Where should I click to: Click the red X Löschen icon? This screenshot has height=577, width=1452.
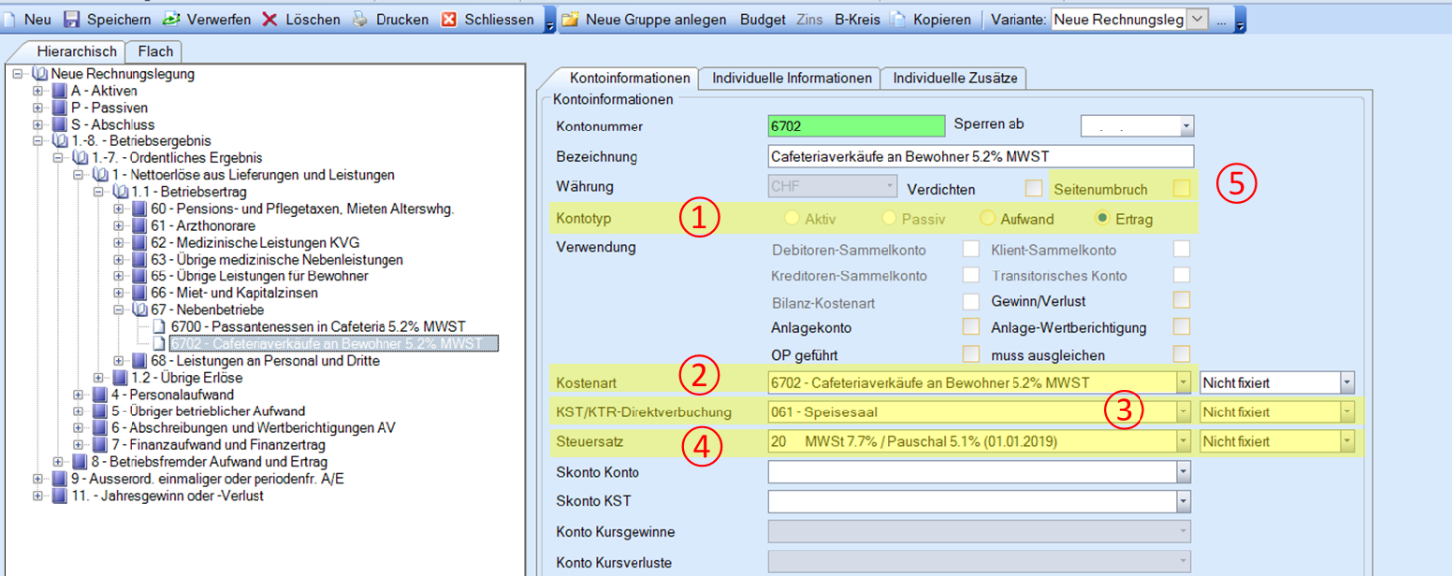click(x=270, y=20)
